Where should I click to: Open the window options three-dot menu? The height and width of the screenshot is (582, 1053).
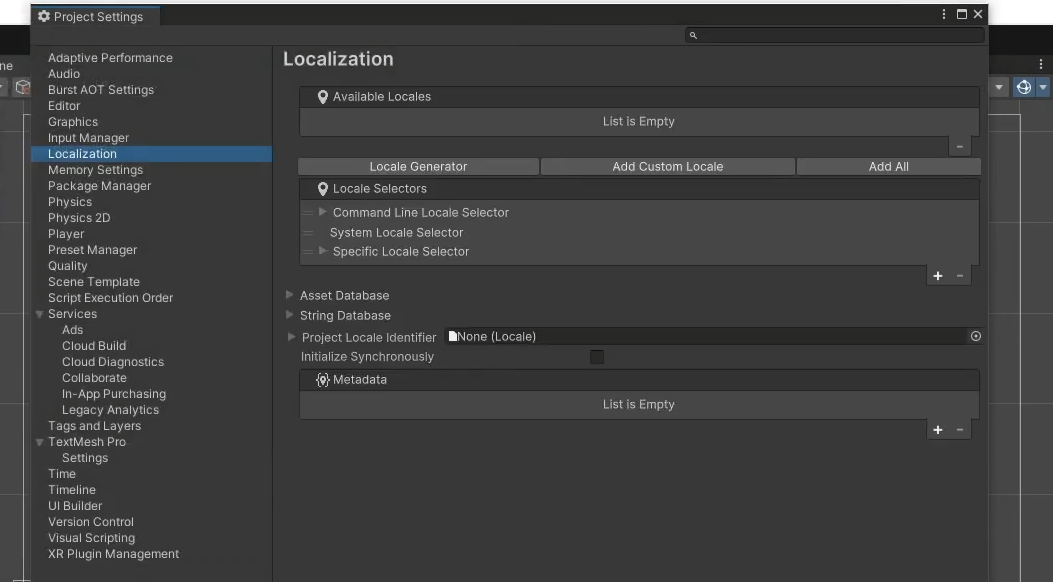[943, 13]
